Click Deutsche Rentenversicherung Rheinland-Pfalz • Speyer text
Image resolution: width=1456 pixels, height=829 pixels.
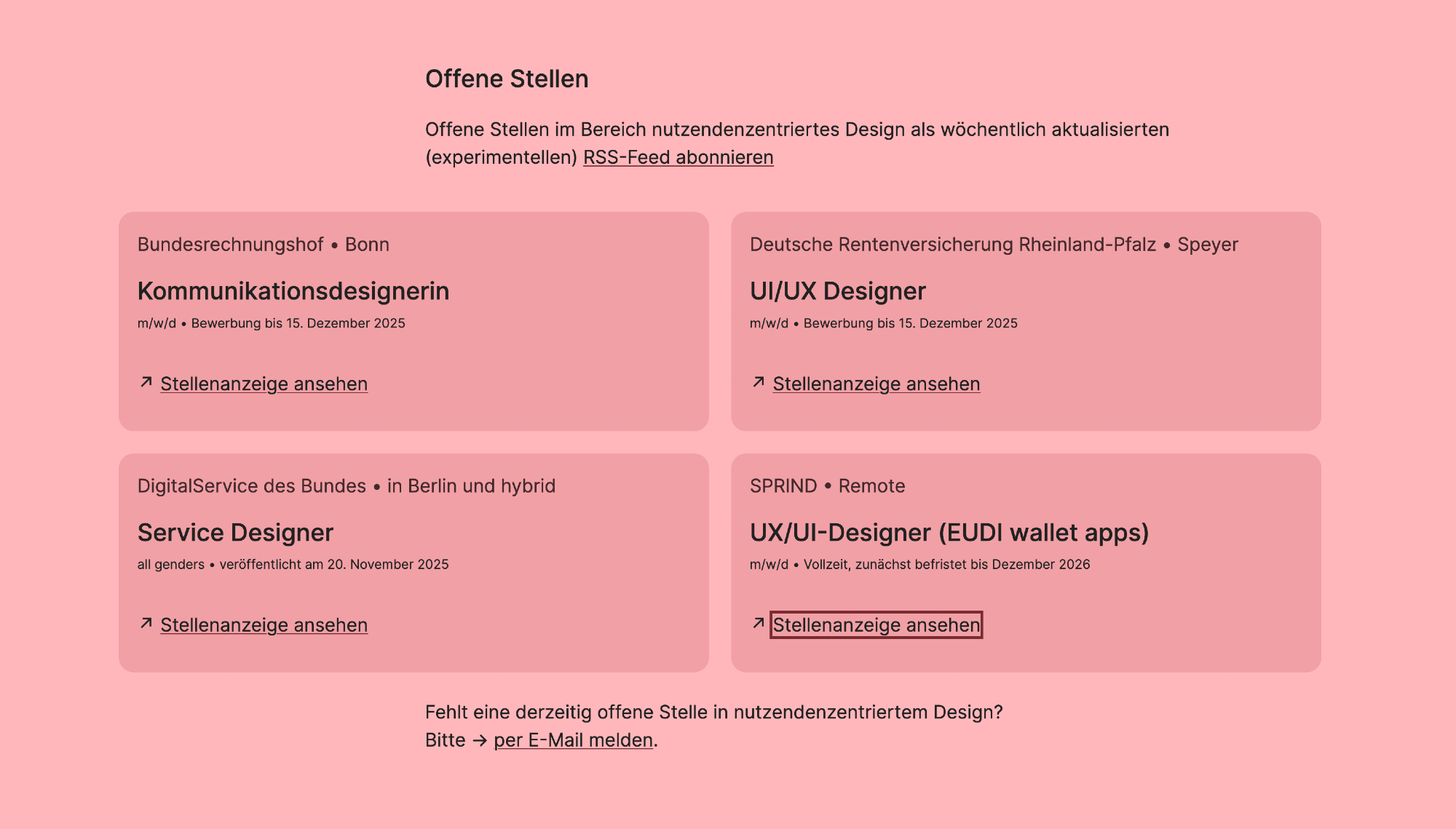[993, 245]
